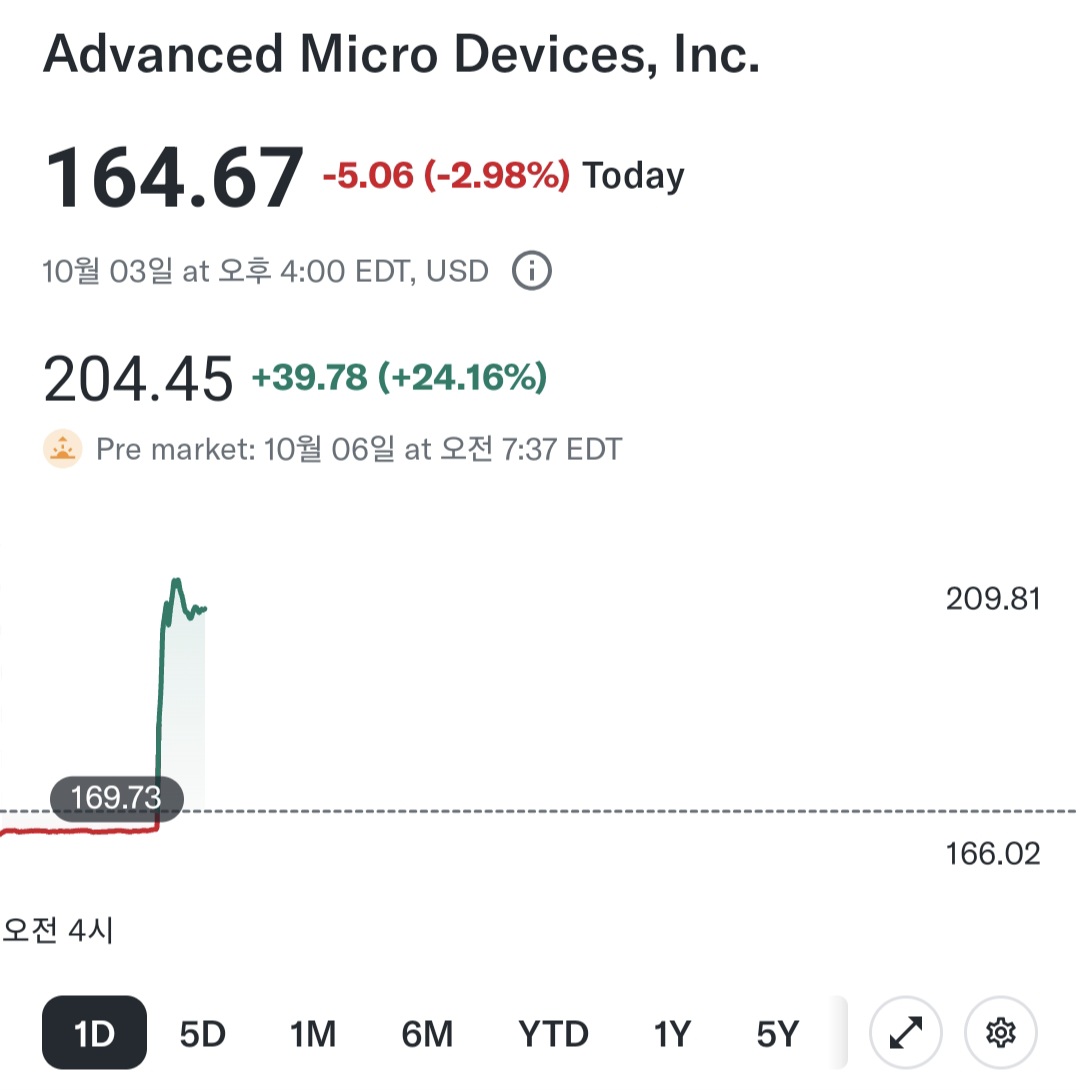The width and height of the screenshot is (1080, 1090).
Task: Show the 1M chart range
Action: (313, 1033)
